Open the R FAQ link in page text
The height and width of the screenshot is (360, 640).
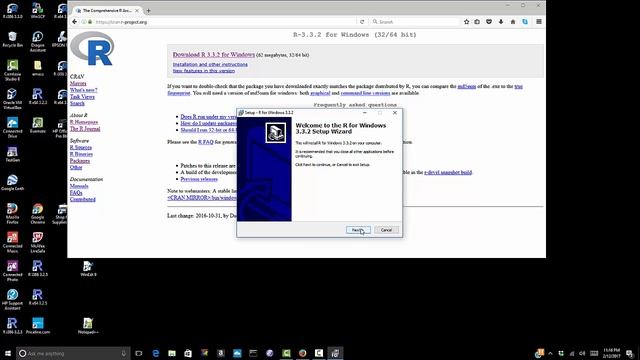[206, 142]
